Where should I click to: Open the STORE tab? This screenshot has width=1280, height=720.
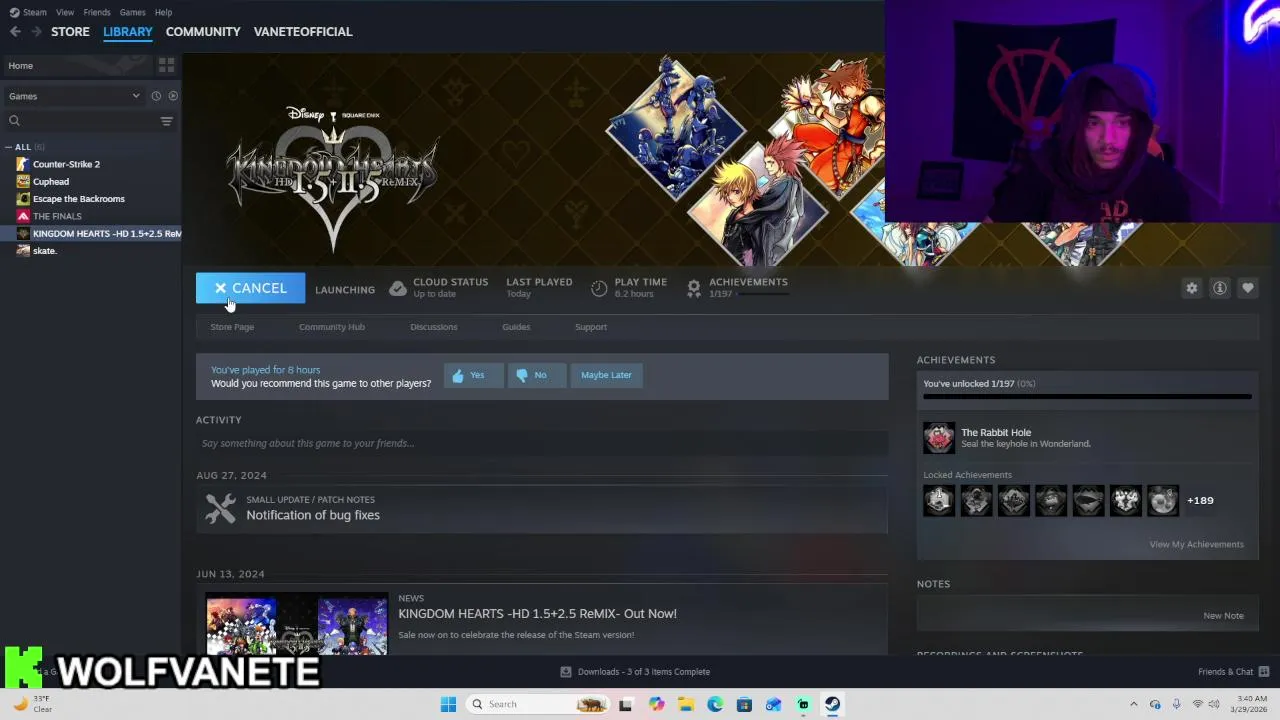tap(70, 32)
